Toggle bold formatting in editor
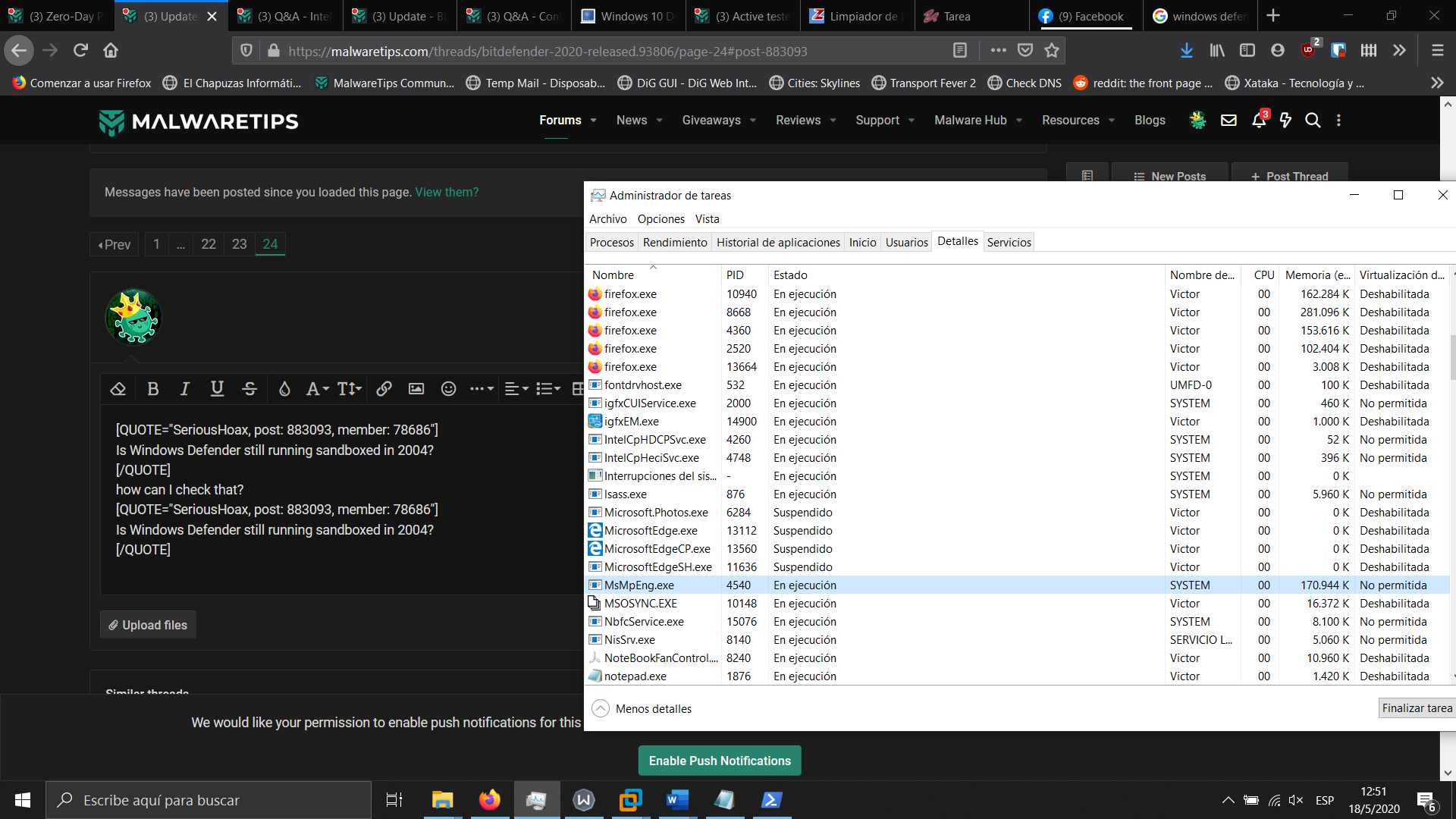Image resolution: width=1456 pixels, height=819 pixels. point(153,389)
